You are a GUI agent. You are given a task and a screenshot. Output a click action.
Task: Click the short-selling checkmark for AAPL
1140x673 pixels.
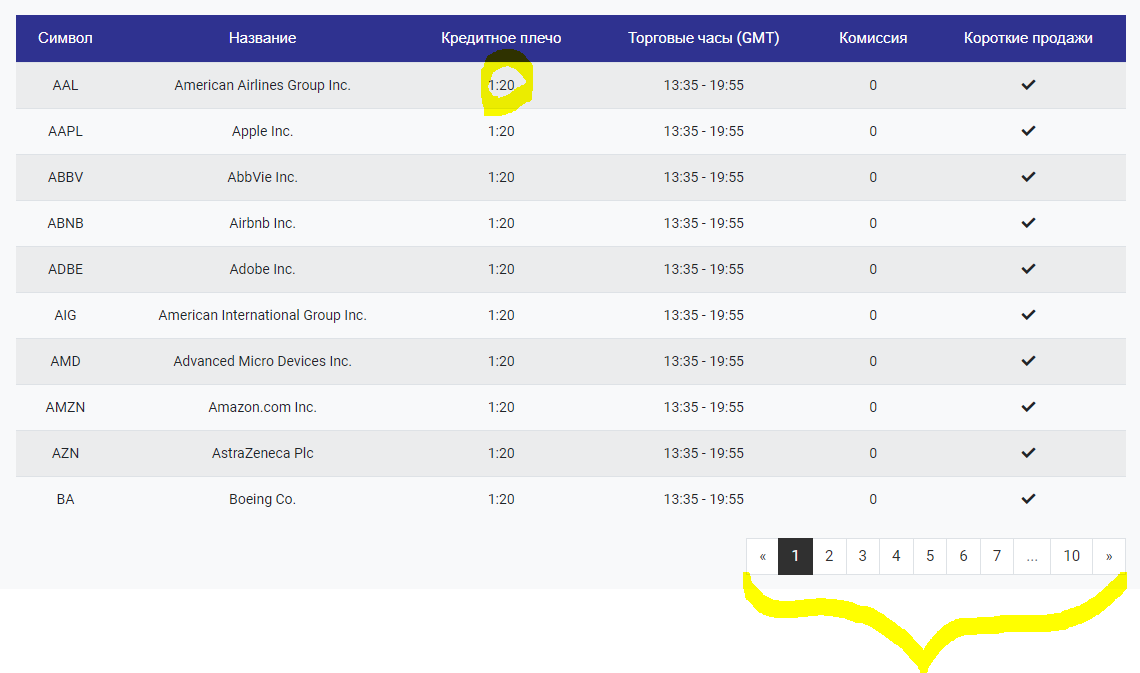click(1028, 131)
